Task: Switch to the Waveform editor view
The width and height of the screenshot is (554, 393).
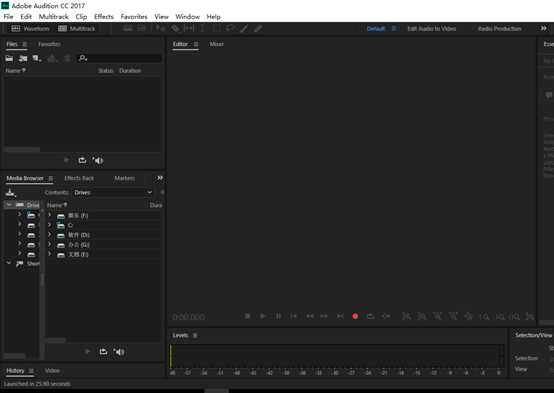Action: 30,29
